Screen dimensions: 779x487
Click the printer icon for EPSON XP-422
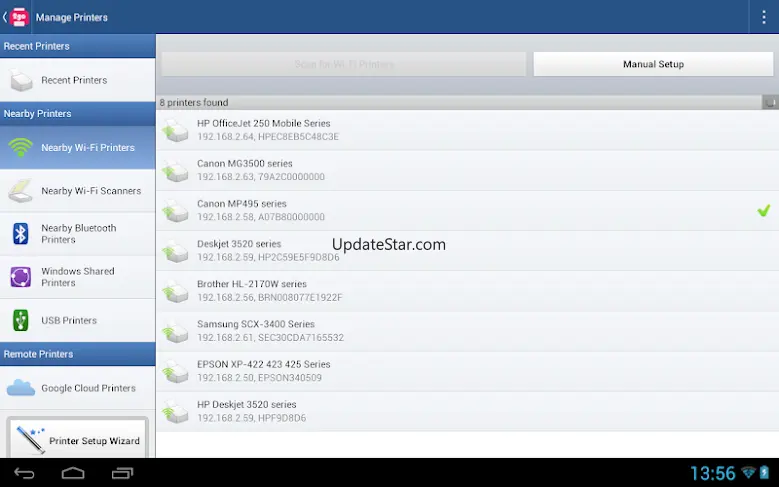click(x=175, y=372)
